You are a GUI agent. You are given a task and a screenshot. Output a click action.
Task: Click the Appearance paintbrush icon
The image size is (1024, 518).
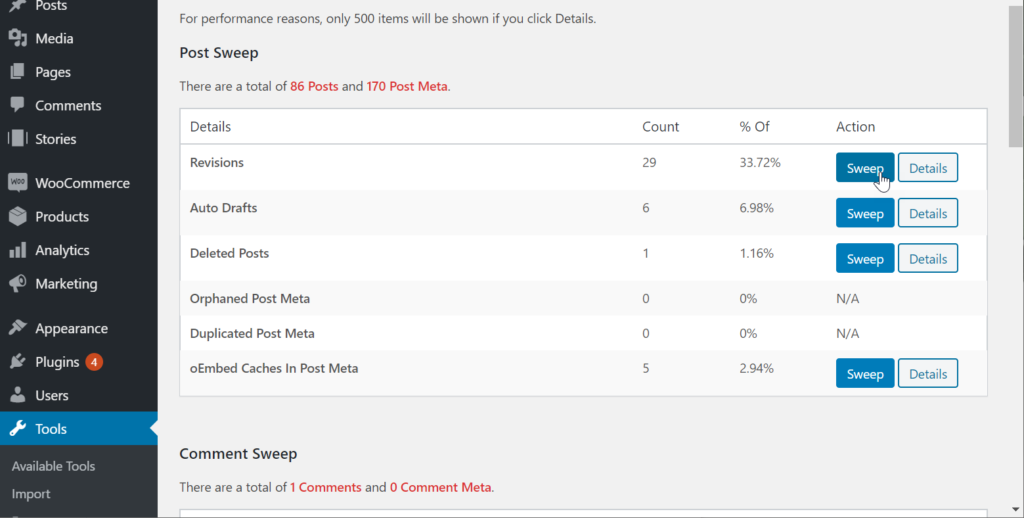pos(17,328)
